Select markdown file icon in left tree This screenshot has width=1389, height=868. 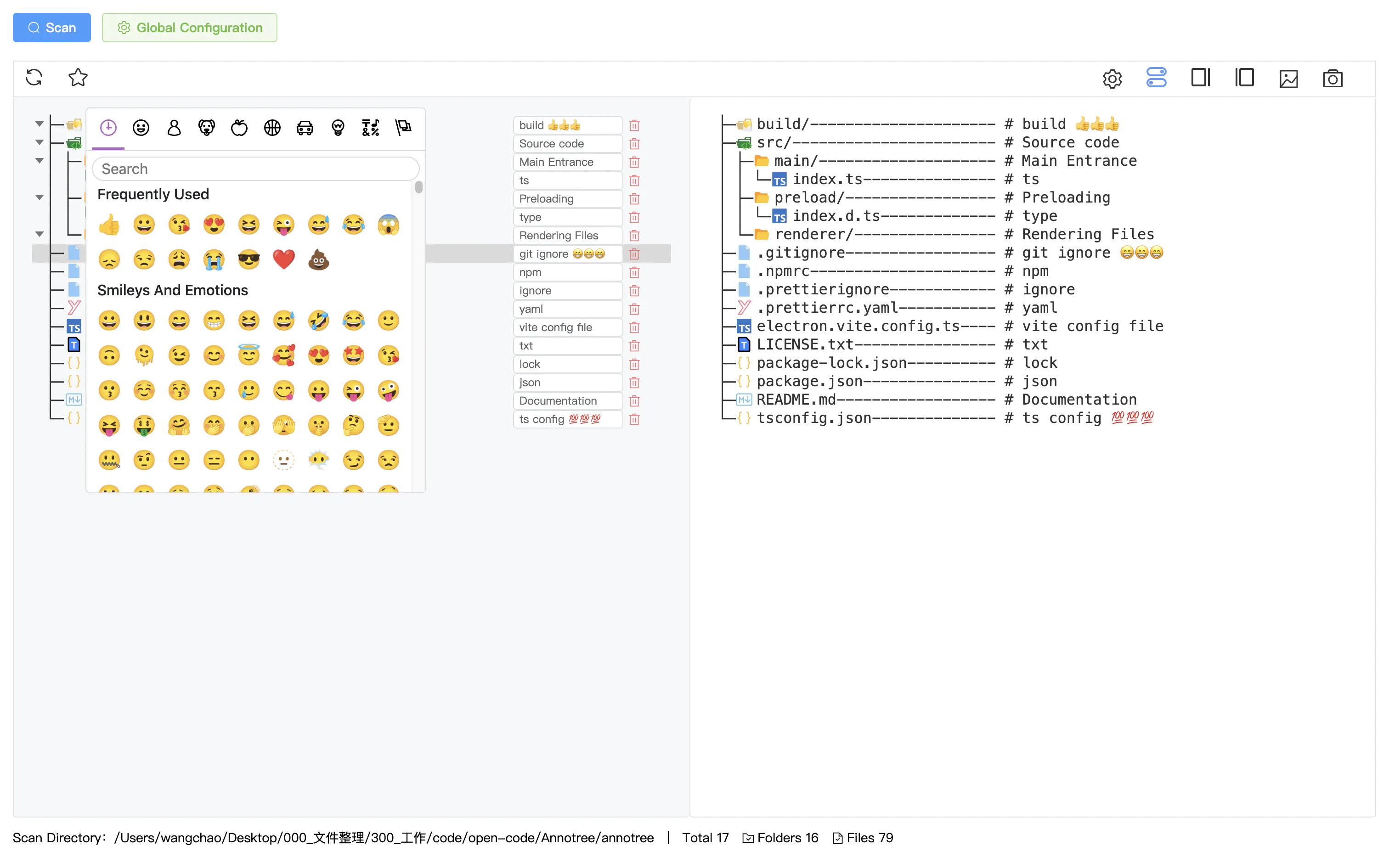click(x=74, y=400)
